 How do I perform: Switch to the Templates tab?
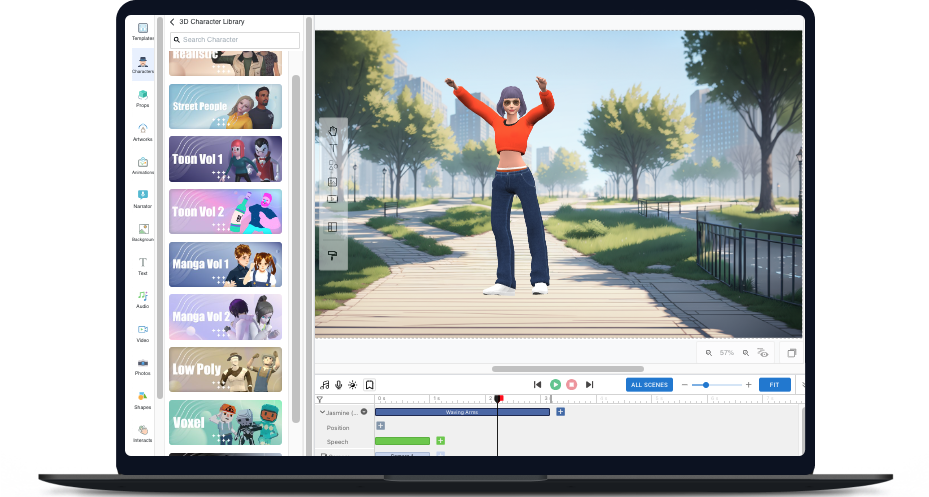coord(143,31)
